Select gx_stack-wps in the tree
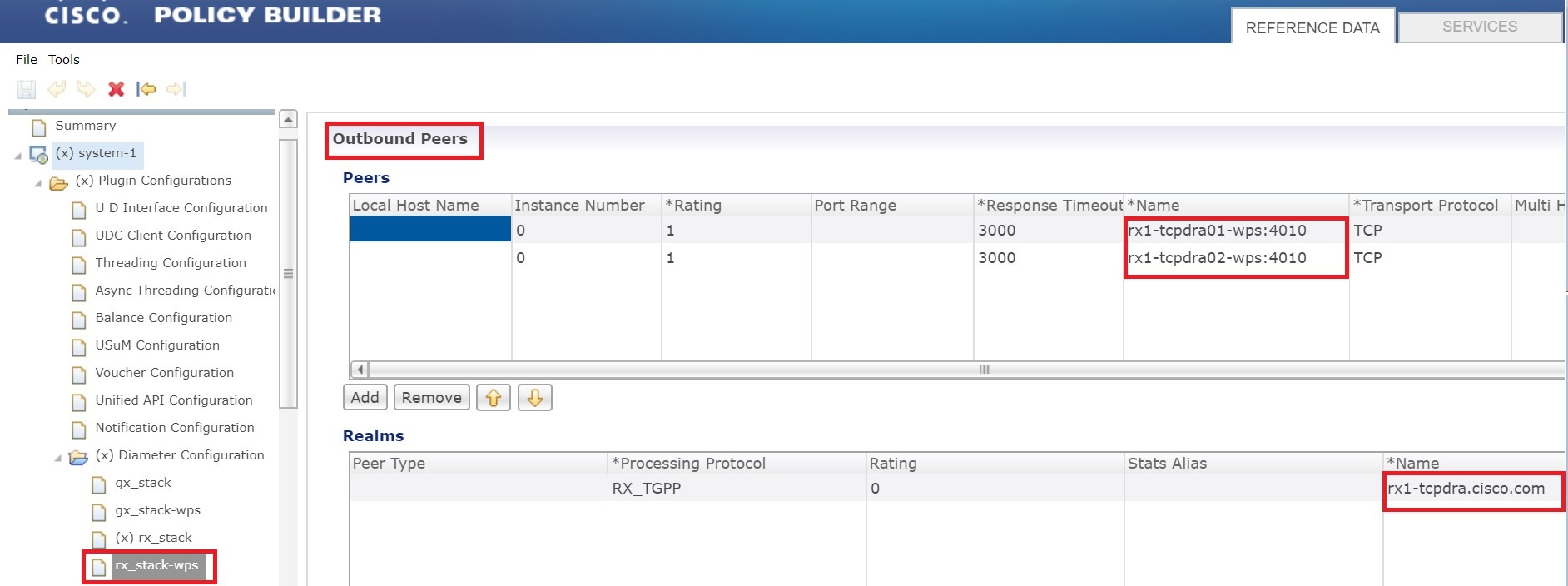Image resolution: width=1568 pixels, height=586 pixels. point(157,510)
